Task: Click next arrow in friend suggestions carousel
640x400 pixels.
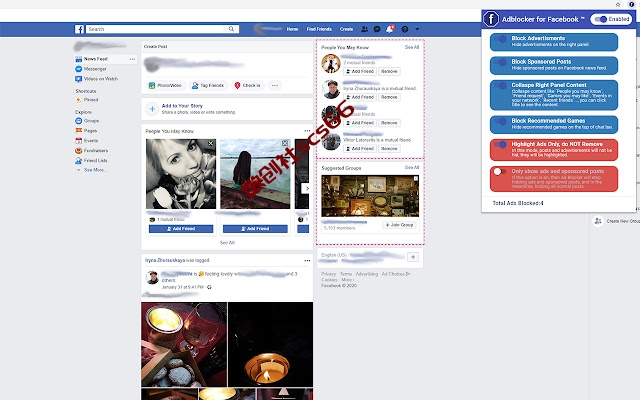Action: click(x=307, y=188)
